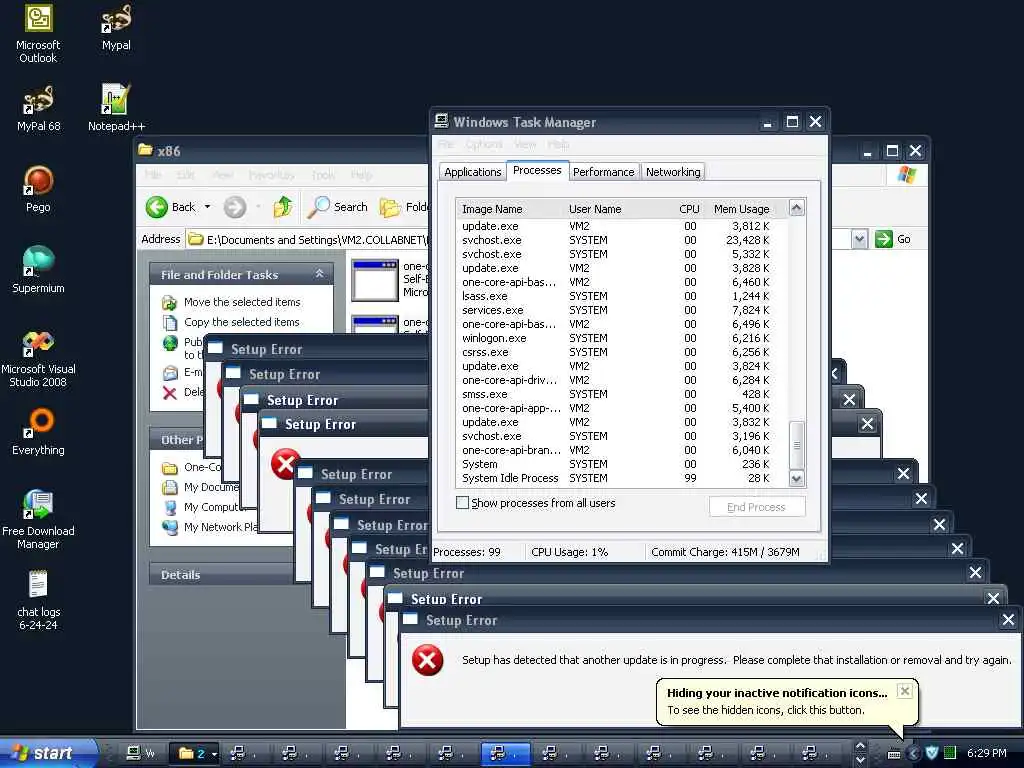This screenshot has width=1024, height=768.
Task: Open Back button history dropdown arrow
Action: [x=208, y=207]
